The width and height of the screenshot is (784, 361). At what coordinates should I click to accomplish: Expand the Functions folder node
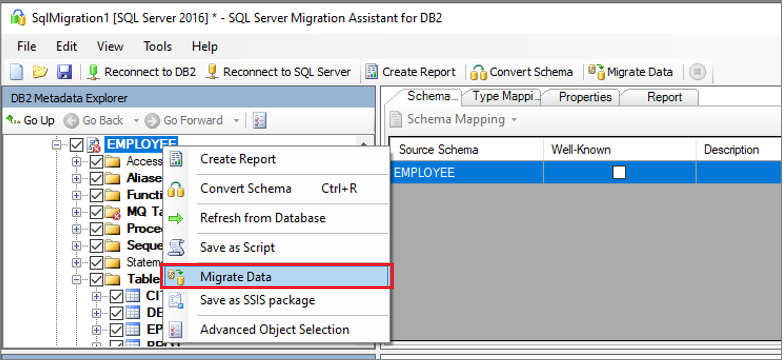[x=76, y=195]
